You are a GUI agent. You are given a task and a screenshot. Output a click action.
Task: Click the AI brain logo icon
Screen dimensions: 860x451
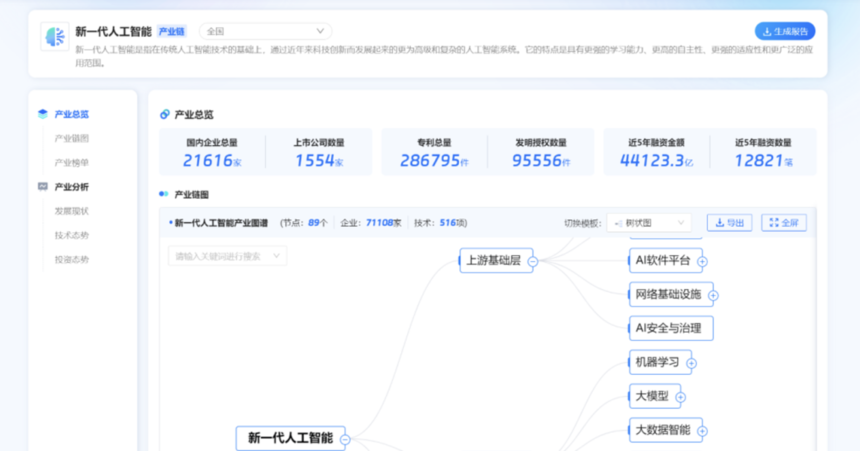pos(55,37)
